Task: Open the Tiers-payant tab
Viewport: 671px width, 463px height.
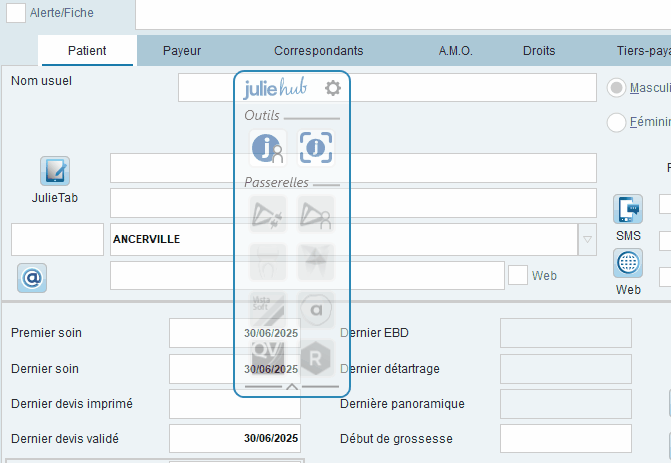Action: pos(643,50)
